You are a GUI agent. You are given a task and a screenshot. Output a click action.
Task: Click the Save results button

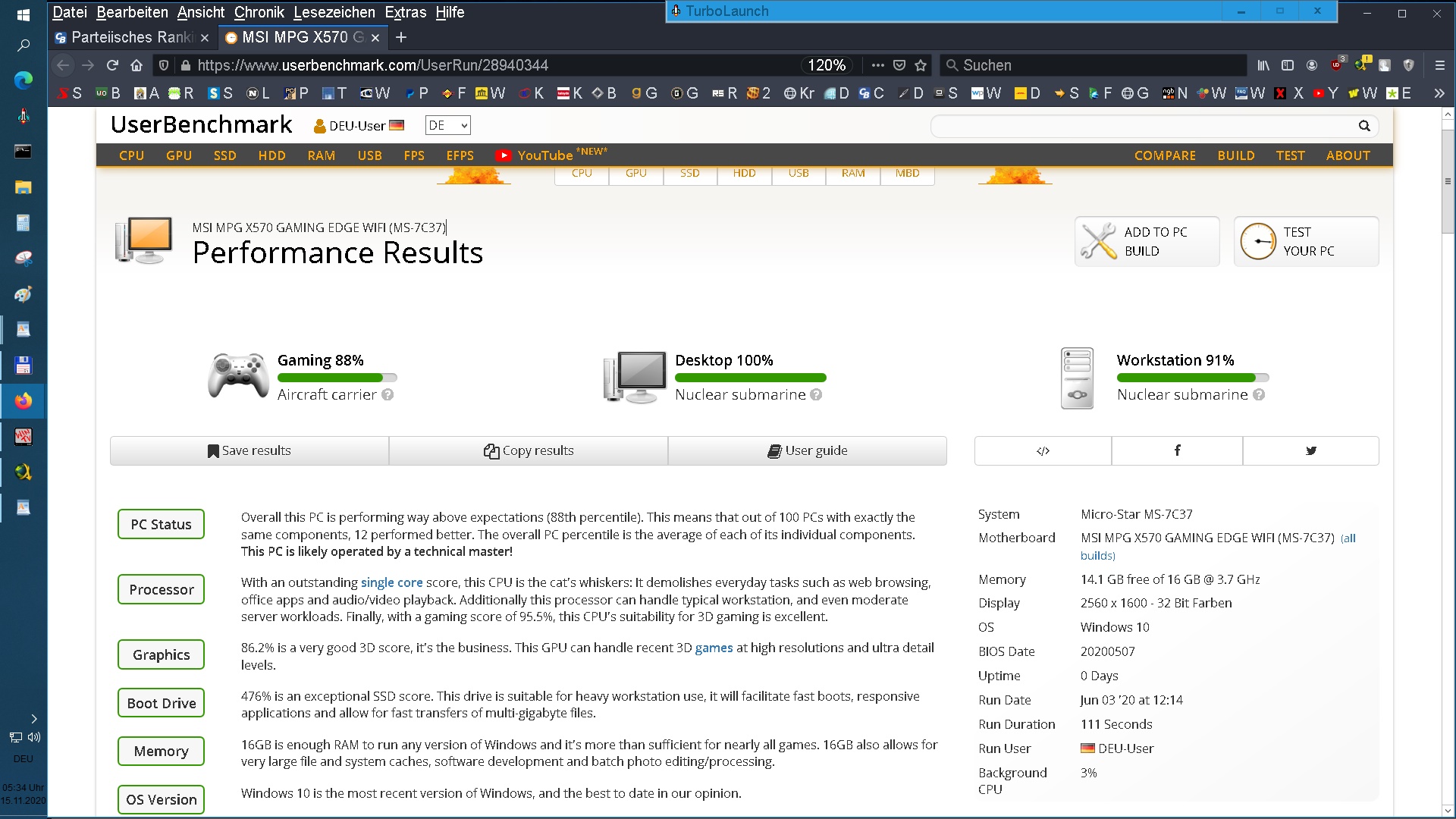pos(249,450)
